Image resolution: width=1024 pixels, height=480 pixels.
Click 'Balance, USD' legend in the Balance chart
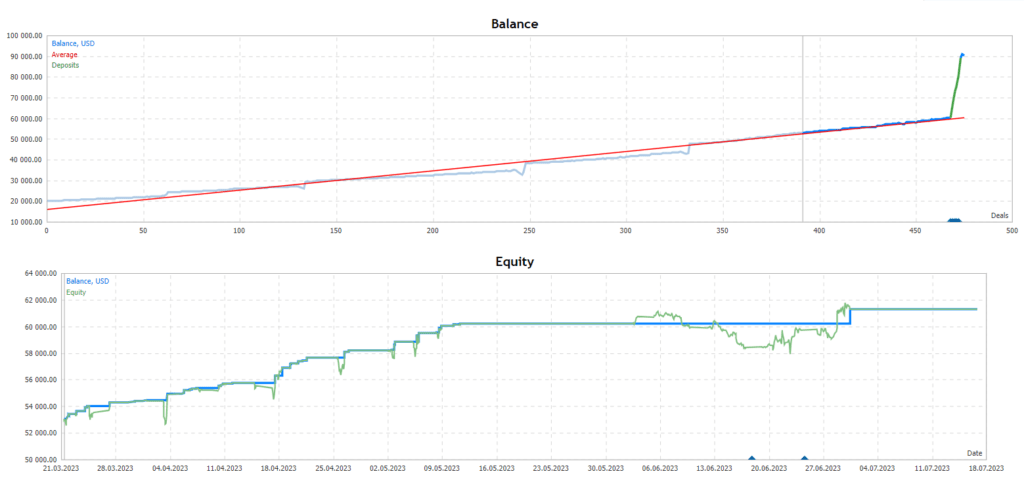(73, 43)
